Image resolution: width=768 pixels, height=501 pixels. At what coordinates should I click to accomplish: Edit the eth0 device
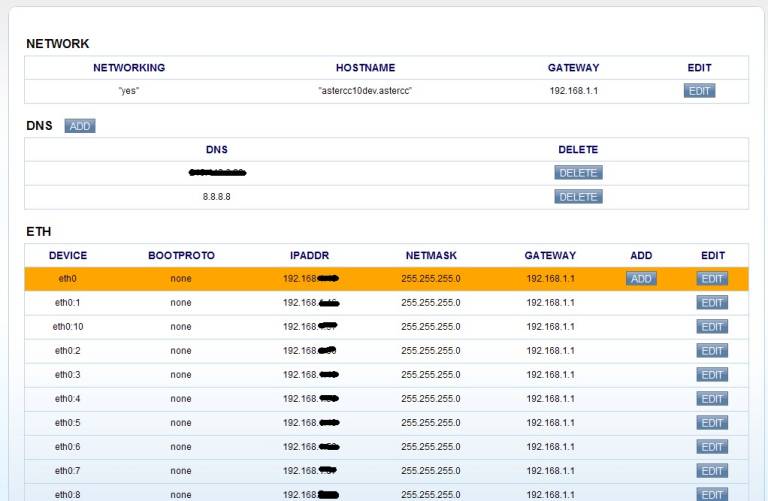pos(712,279)
